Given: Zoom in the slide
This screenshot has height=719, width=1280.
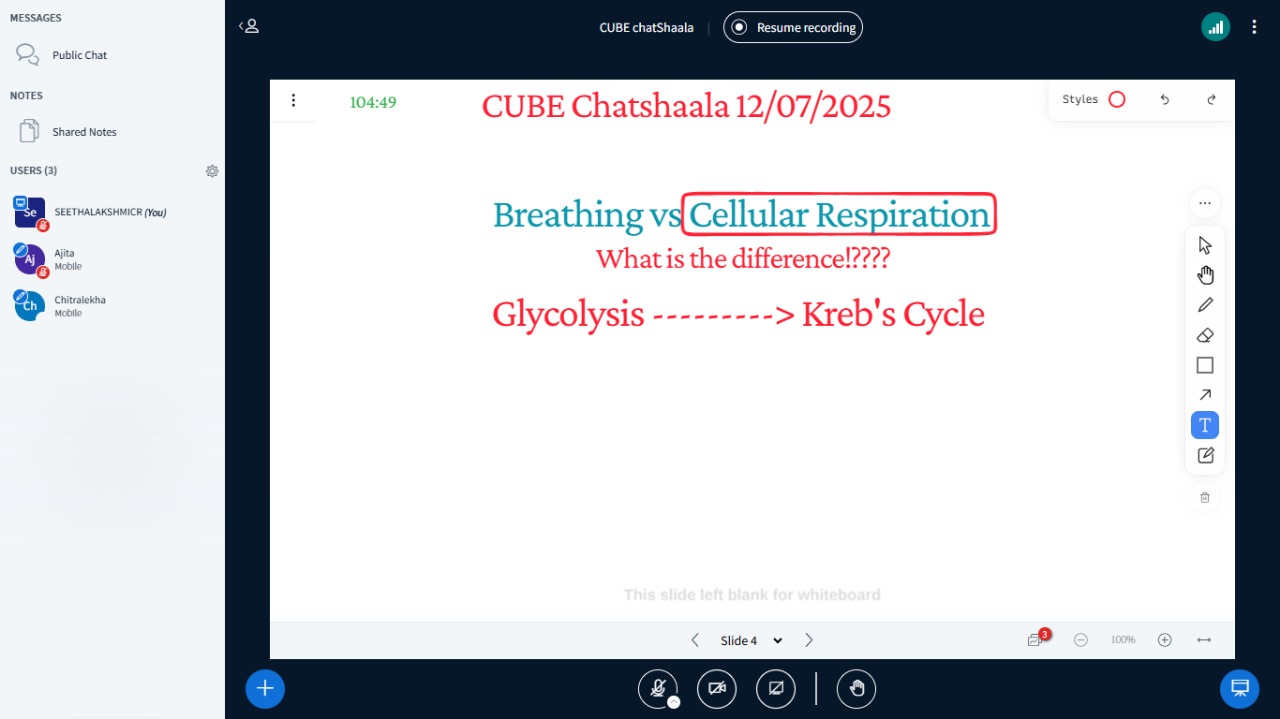Looking at the screenshot, I should (x=1164, y=640).
